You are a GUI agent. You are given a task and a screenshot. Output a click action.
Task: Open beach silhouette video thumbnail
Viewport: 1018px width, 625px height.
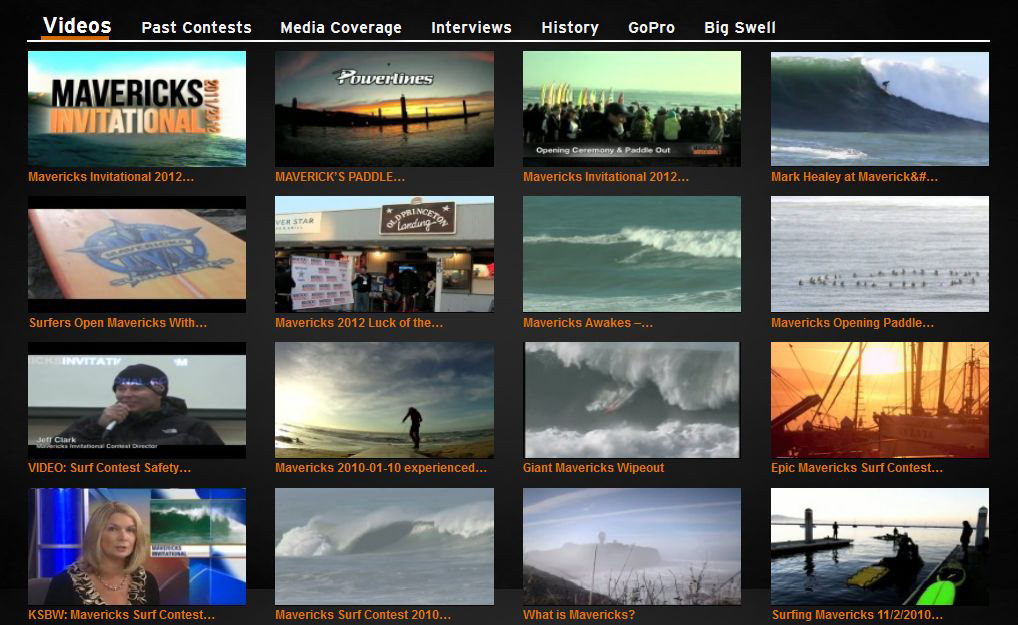(x=384, y=400)
